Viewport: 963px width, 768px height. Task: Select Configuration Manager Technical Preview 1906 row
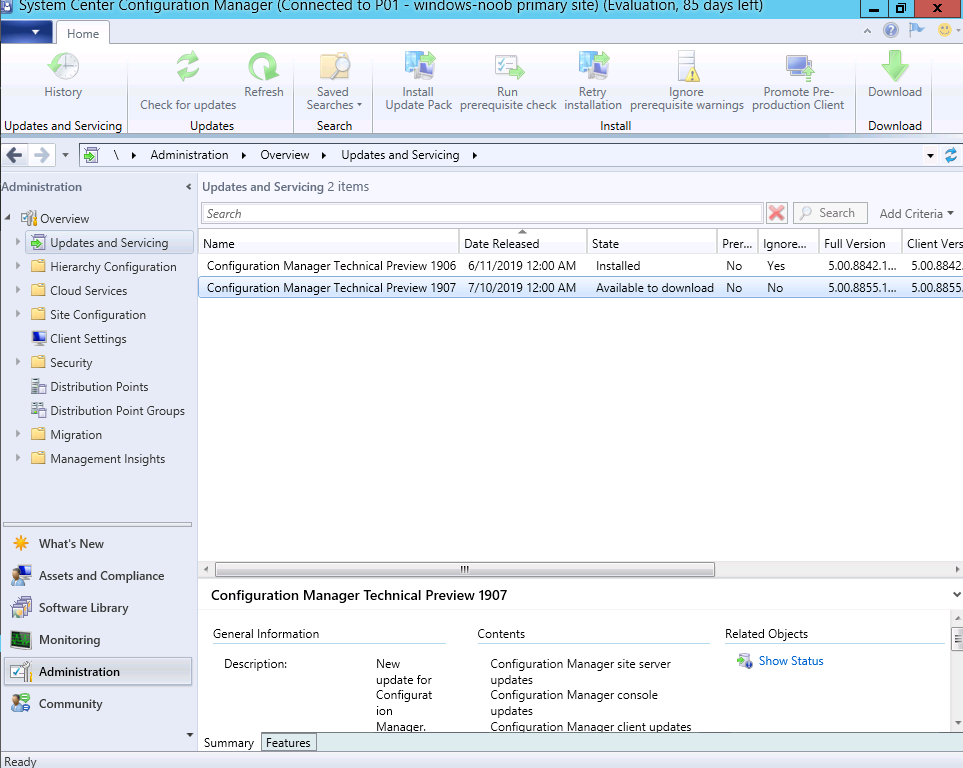coord(580,265)
